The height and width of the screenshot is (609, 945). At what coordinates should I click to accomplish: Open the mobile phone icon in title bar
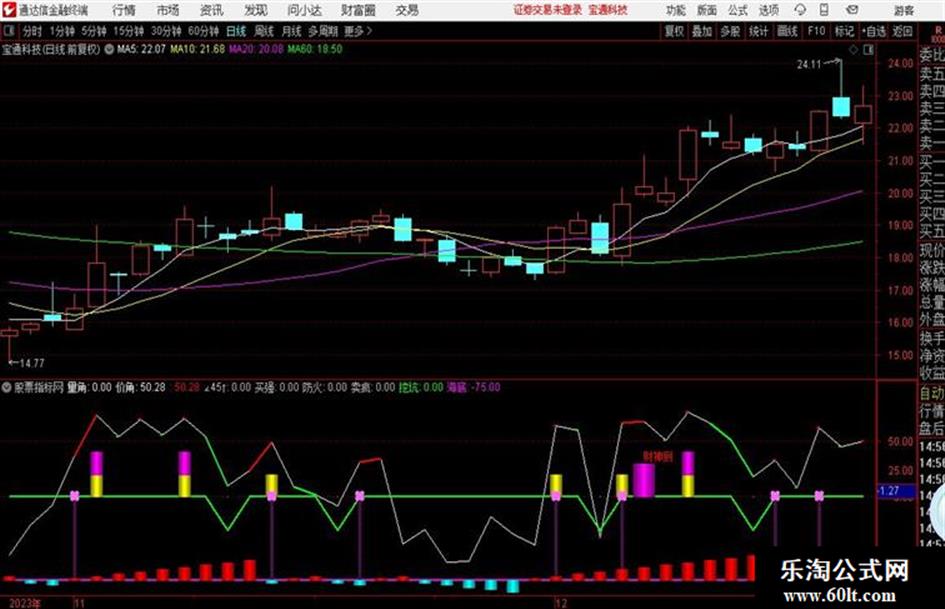tap(824, 10)
